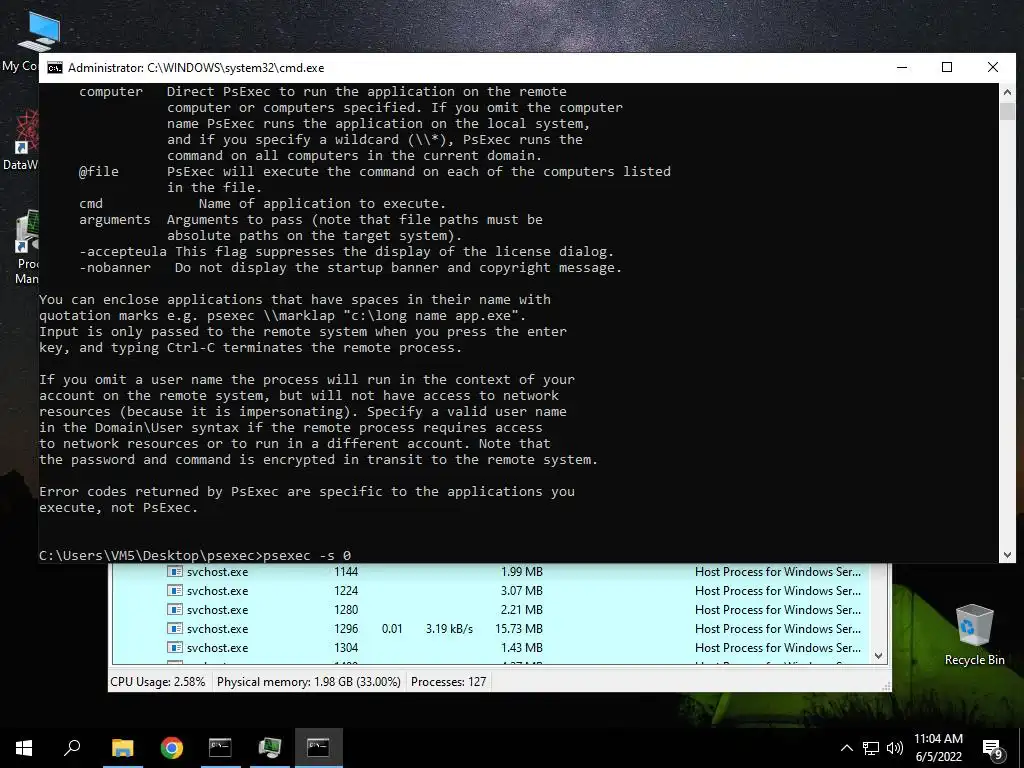Click the 3.19 kB/s I/O rate cell
The height and width of the screenshot is (768, 1024).
(449, 628)
